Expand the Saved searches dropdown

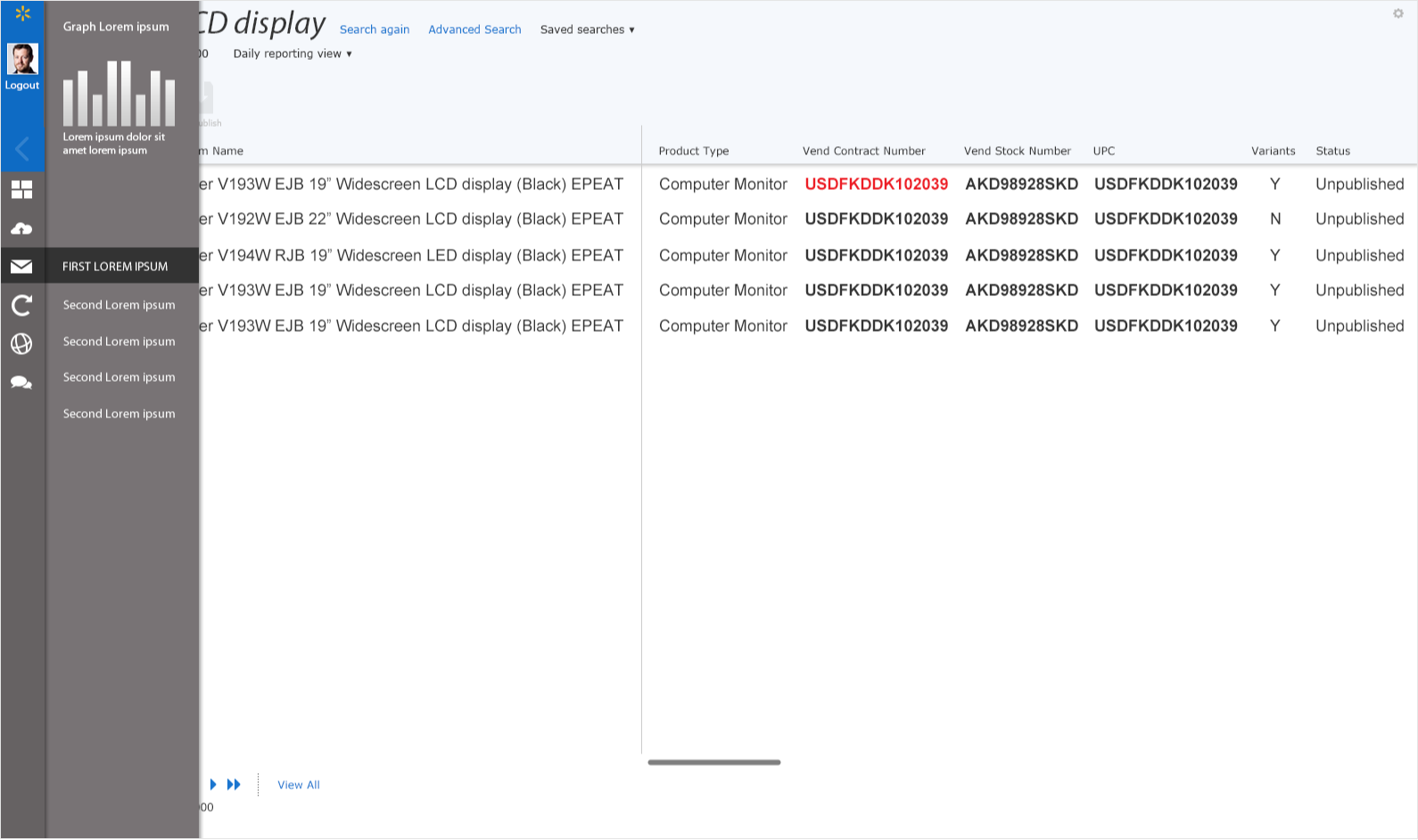click(587, 29)
